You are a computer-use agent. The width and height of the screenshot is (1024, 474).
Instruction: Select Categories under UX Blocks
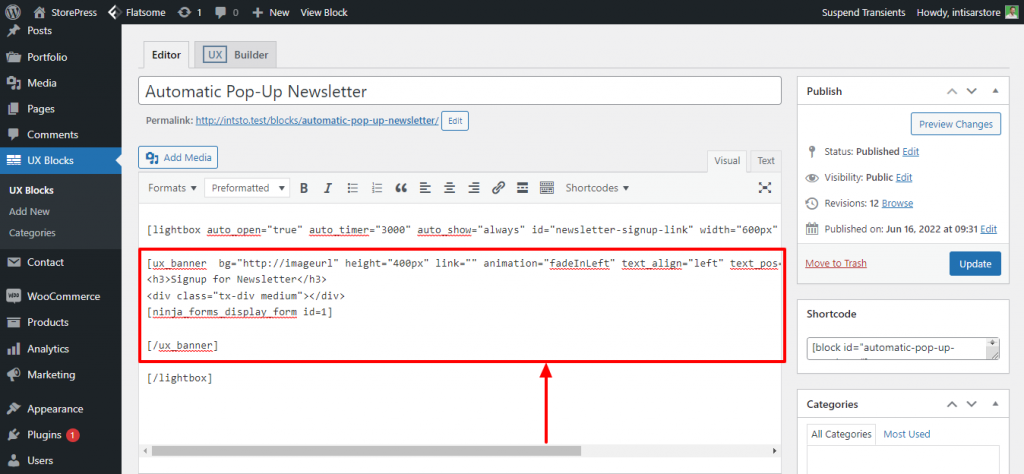pyautogui.click(x=32, y=232)
